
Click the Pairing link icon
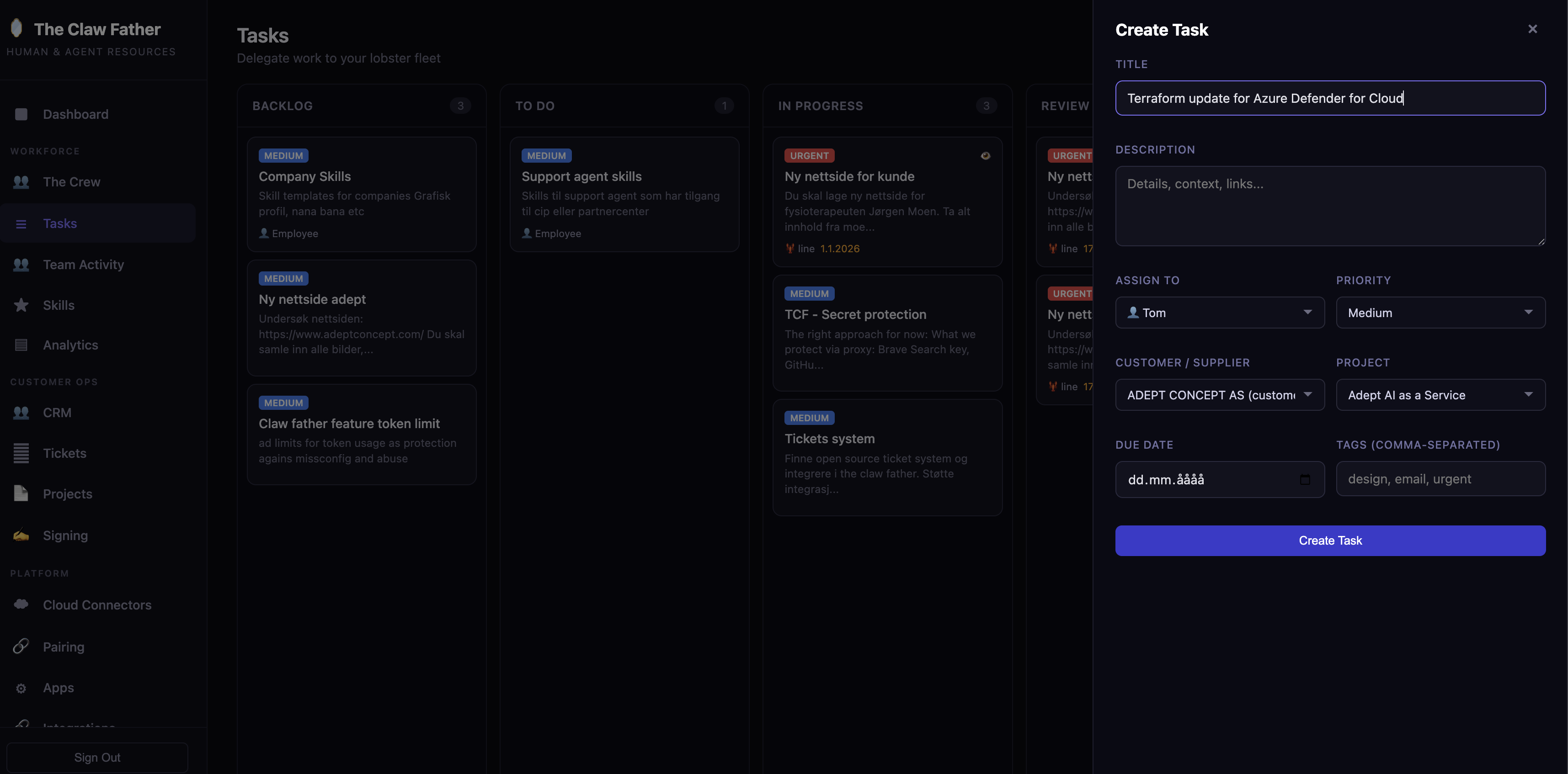(x=21, y=646)
